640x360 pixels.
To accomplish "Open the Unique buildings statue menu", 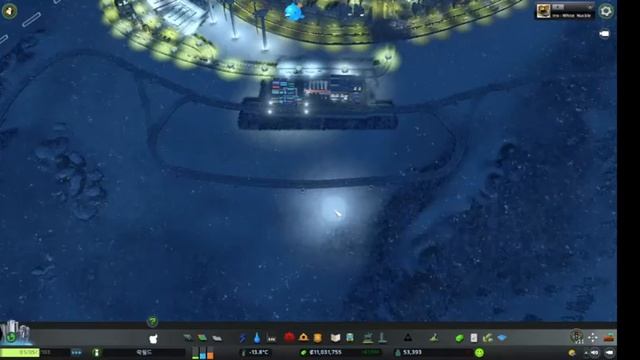I will click(382, 338).
